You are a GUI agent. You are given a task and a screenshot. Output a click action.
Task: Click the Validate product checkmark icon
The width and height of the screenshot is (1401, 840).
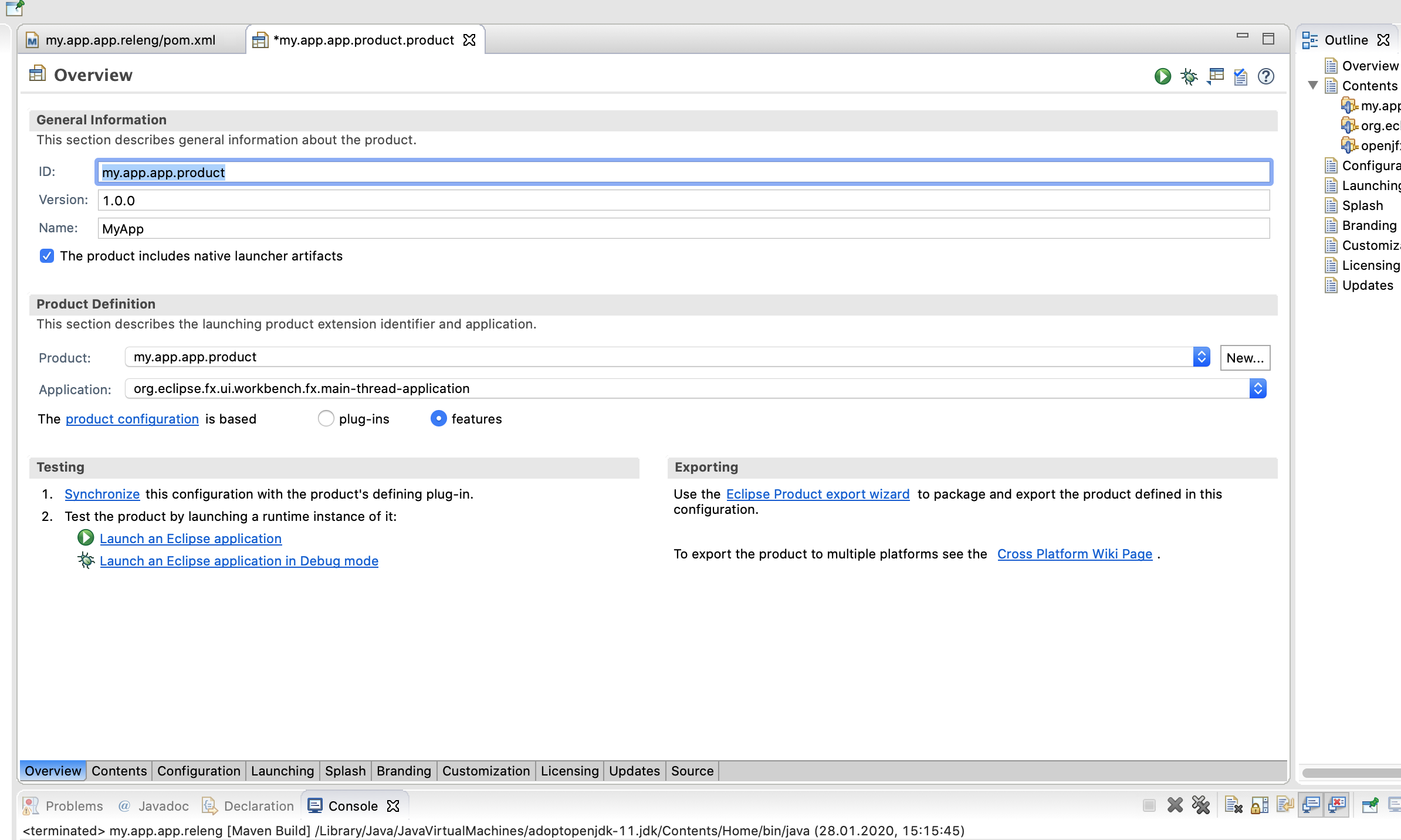[1240, 76]
